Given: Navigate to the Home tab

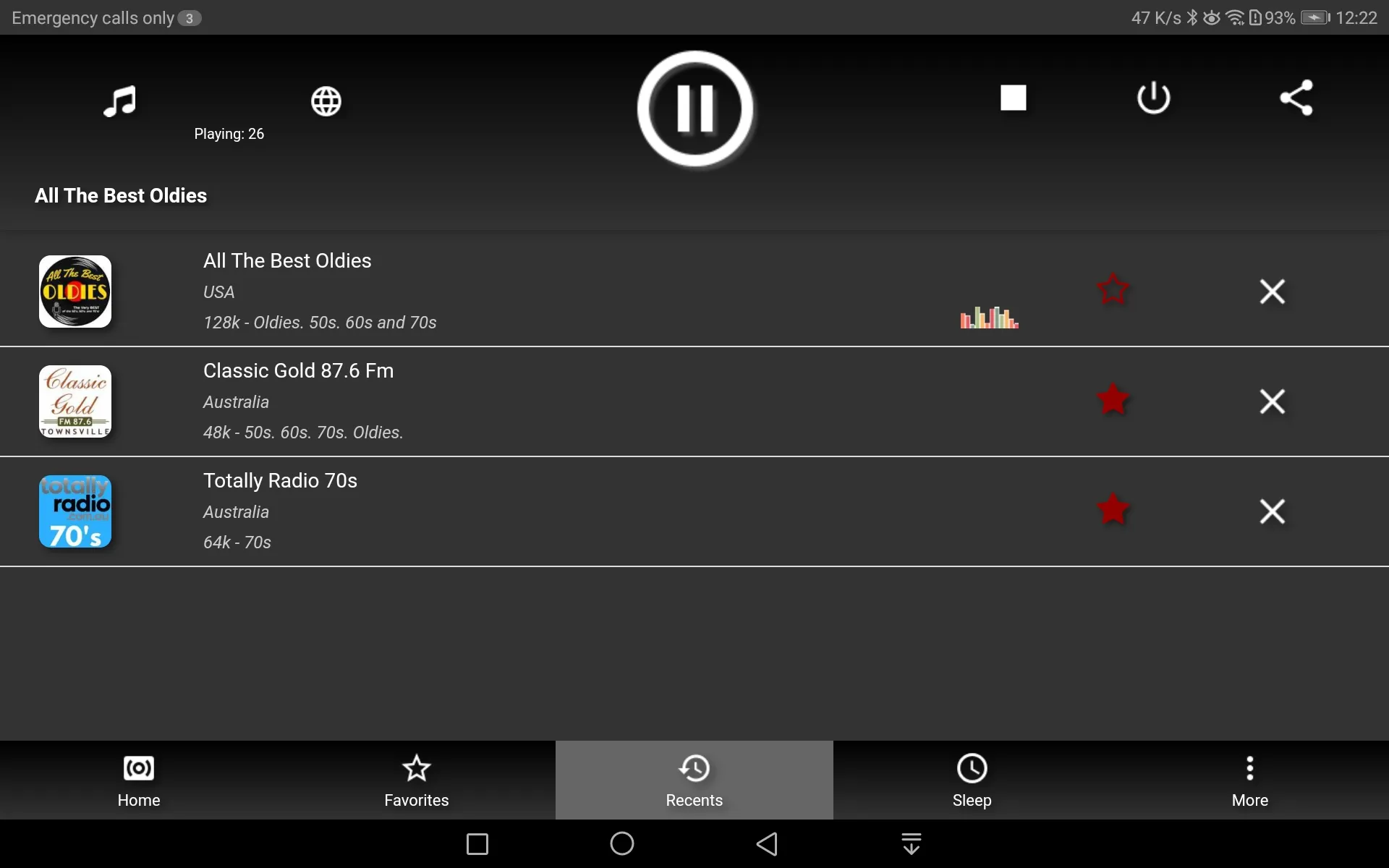Looking at the screenshot, I should 139,779.
